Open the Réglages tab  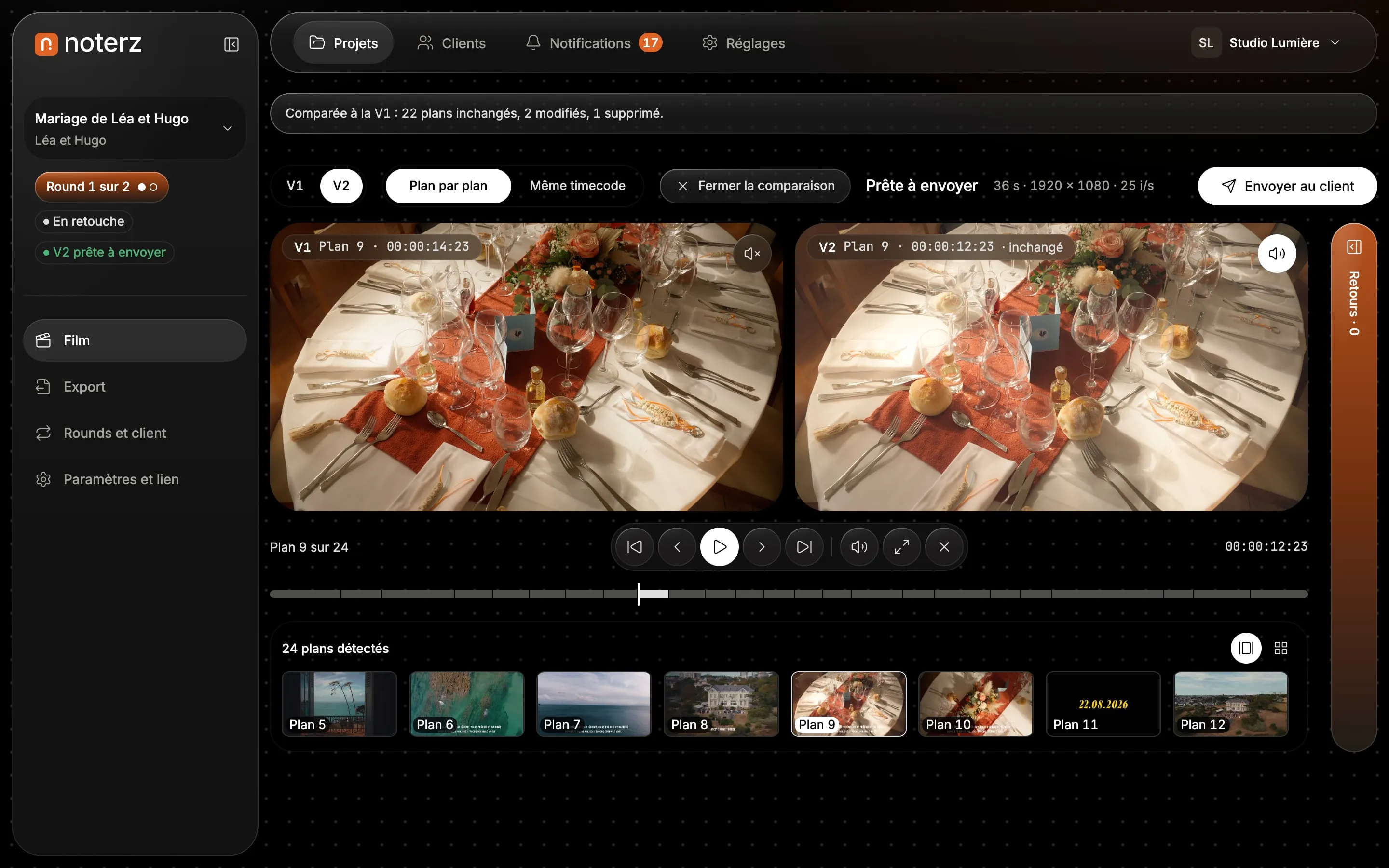(x=744, y=43)
